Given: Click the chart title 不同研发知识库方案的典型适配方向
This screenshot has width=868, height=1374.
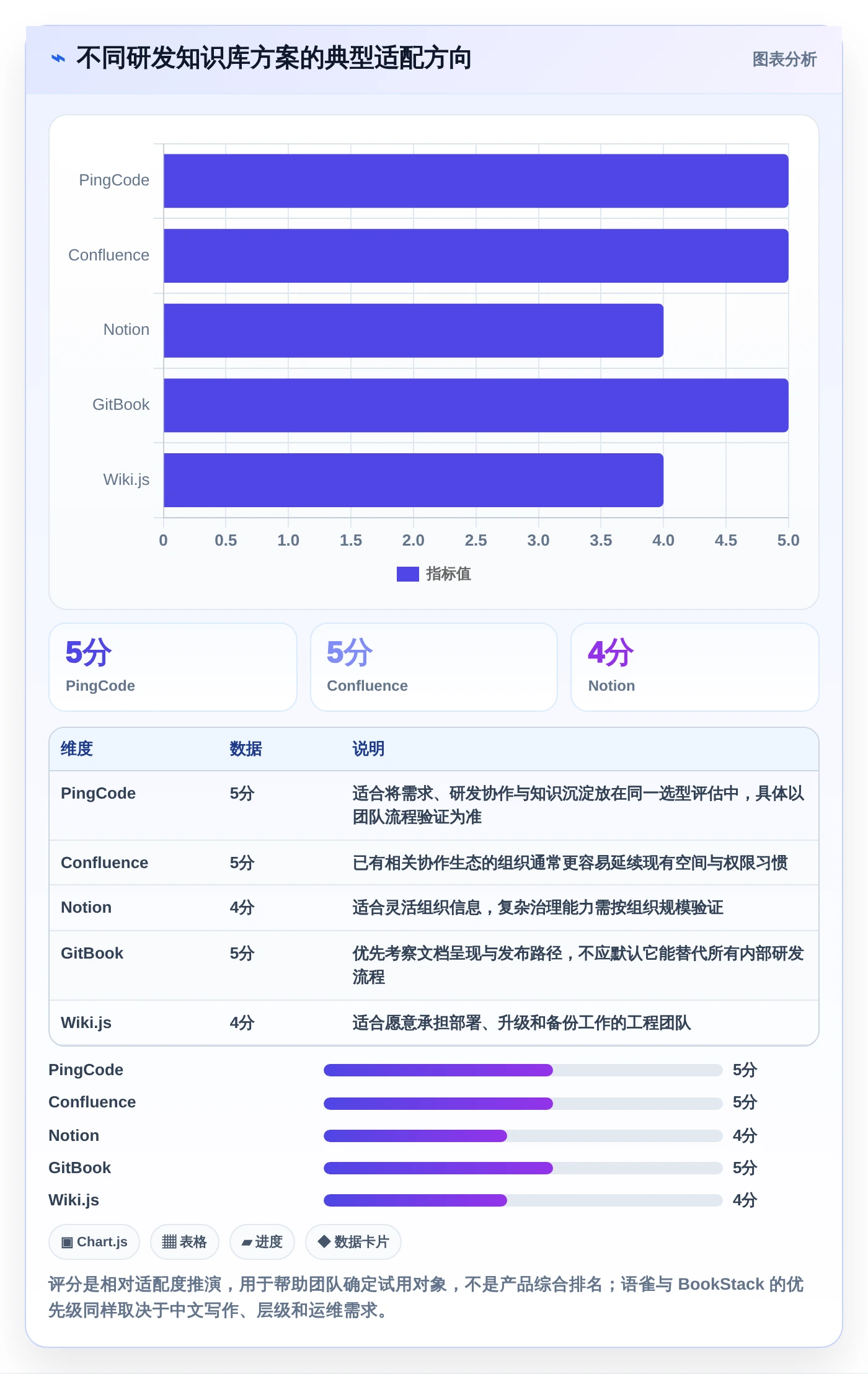Looking at the screenshot, I should (273, 58).
